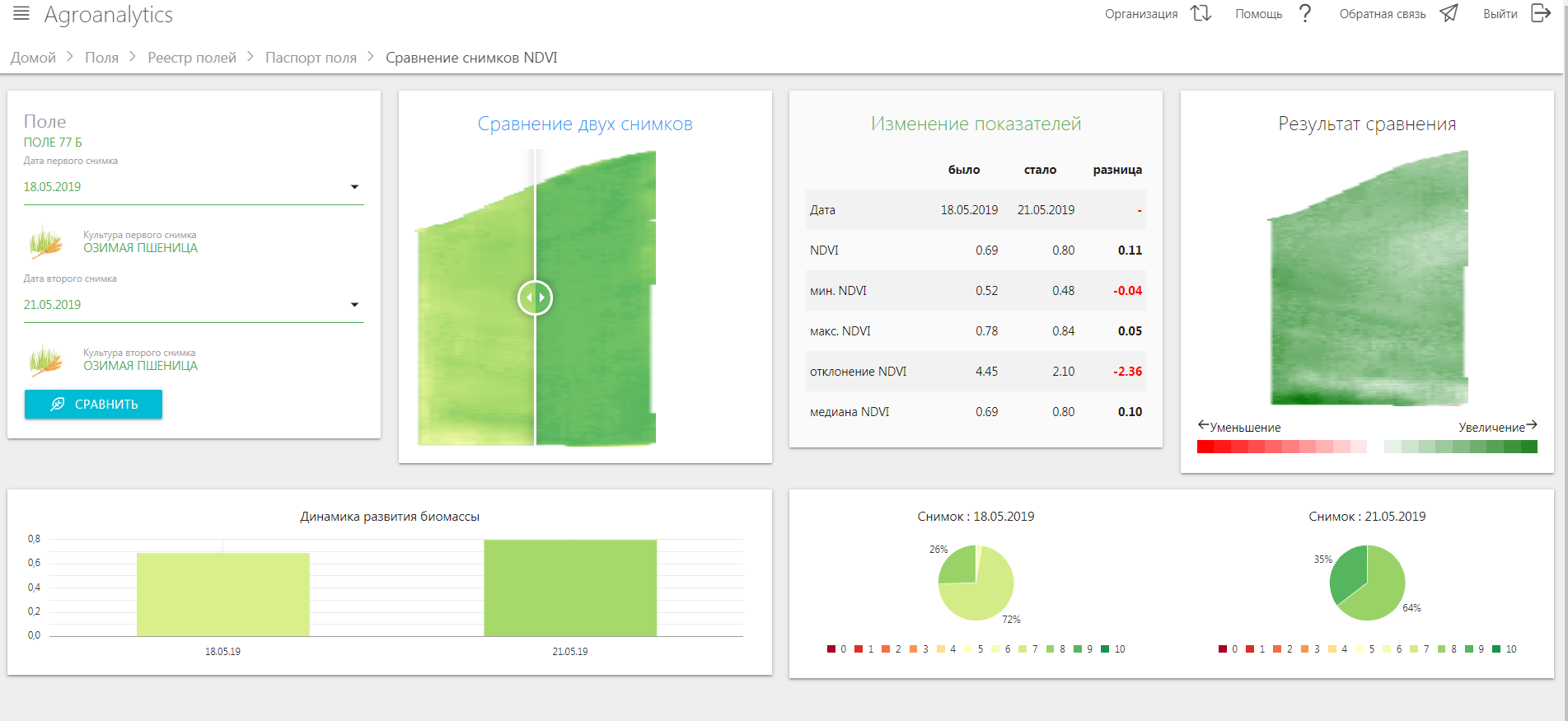Click the help question mark icon
Screen dimensions: 1568x721
[x=1304, y=13]
